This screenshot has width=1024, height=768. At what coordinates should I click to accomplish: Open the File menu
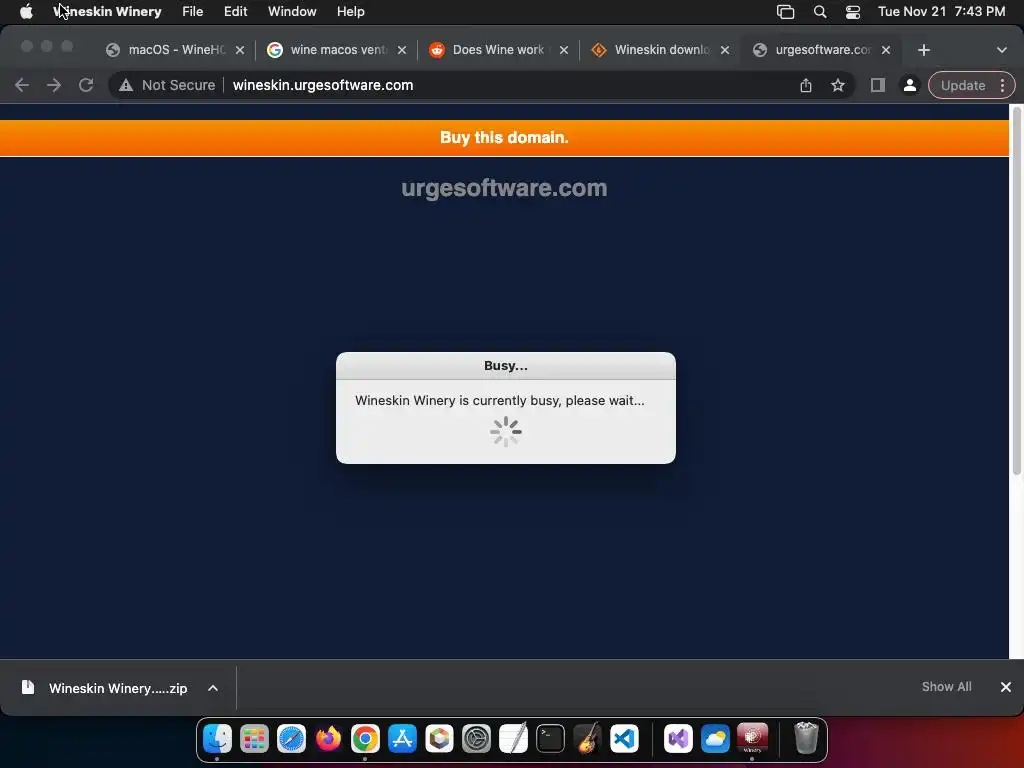click(x=193, y=11)
